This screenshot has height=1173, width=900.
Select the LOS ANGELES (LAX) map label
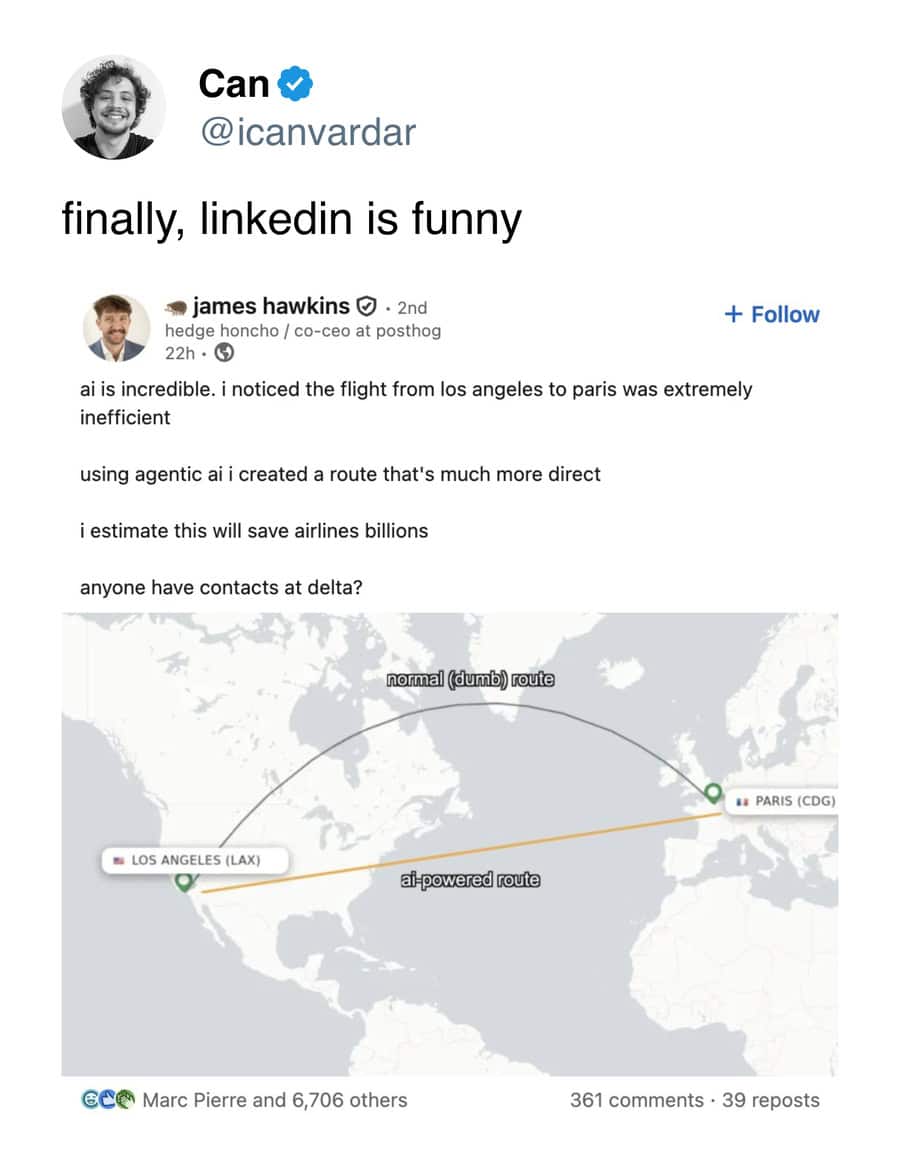(x=196, y=859)
